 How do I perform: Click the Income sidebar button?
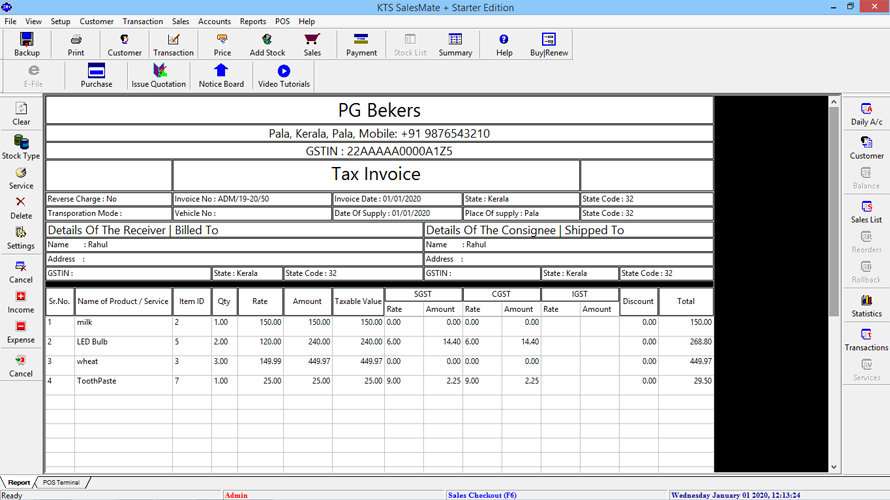[x=21, y=302]
